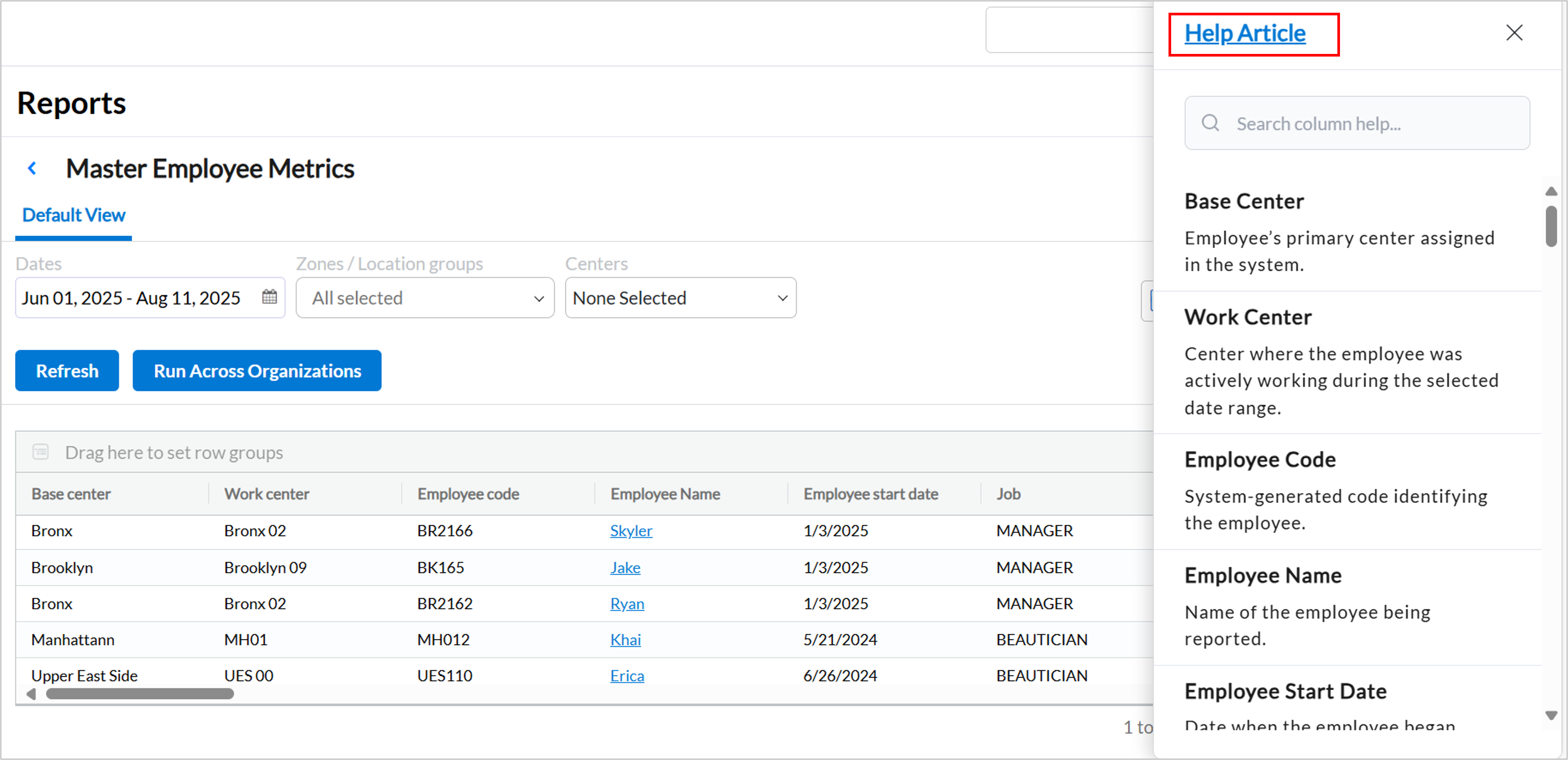Open employee Ryan's link
This screenshot has width=1568, height=760.
pos(627,603)
